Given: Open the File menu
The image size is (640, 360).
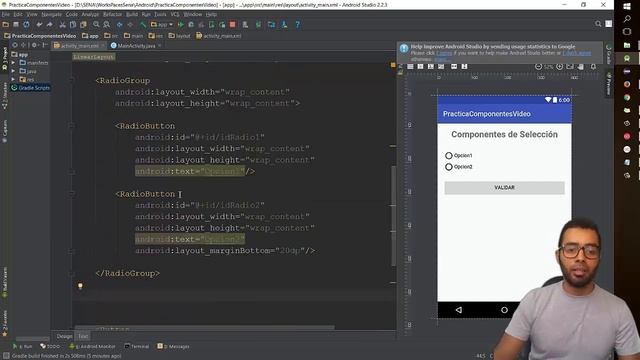Looking at the screenshot, I should [6, 14].
